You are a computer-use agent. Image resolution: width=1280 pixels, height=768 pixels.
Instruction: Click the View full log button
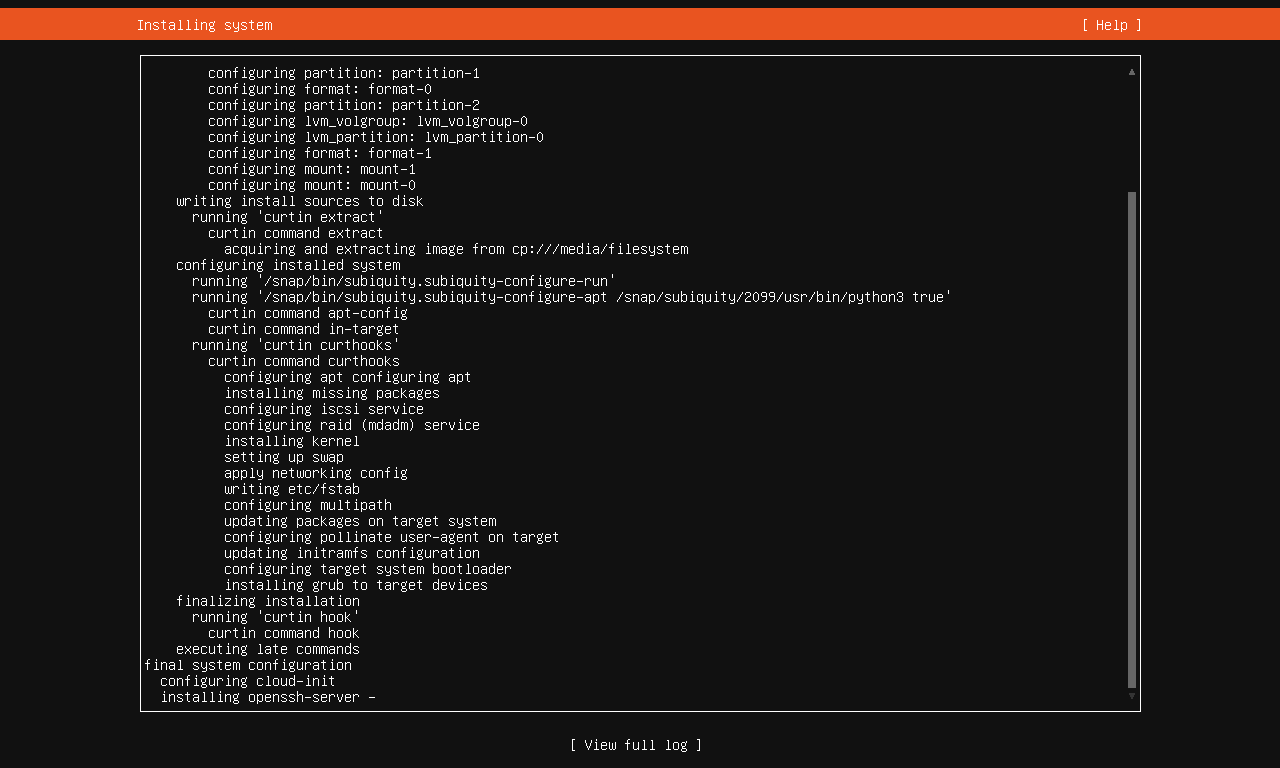636,745
